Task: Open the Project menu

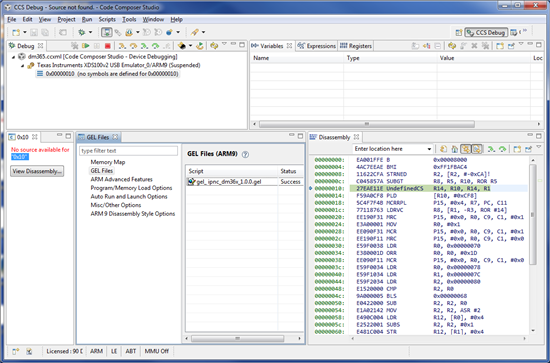Action: (x=66, y=19)
